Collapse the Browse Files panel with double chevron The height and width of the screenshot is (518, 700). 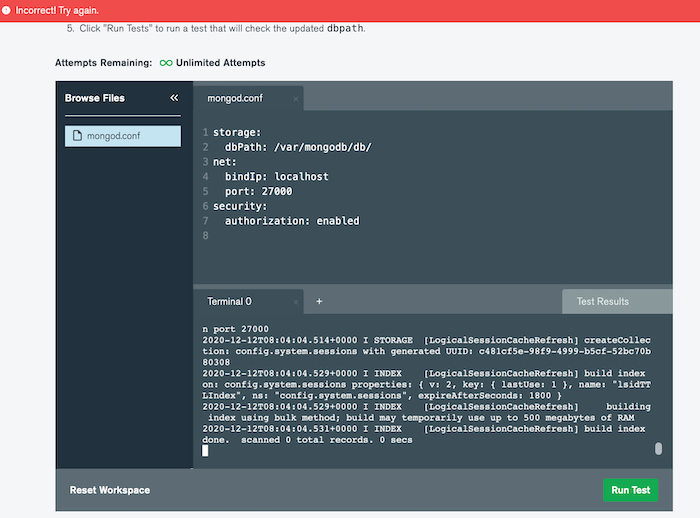(x=174, y=98)
